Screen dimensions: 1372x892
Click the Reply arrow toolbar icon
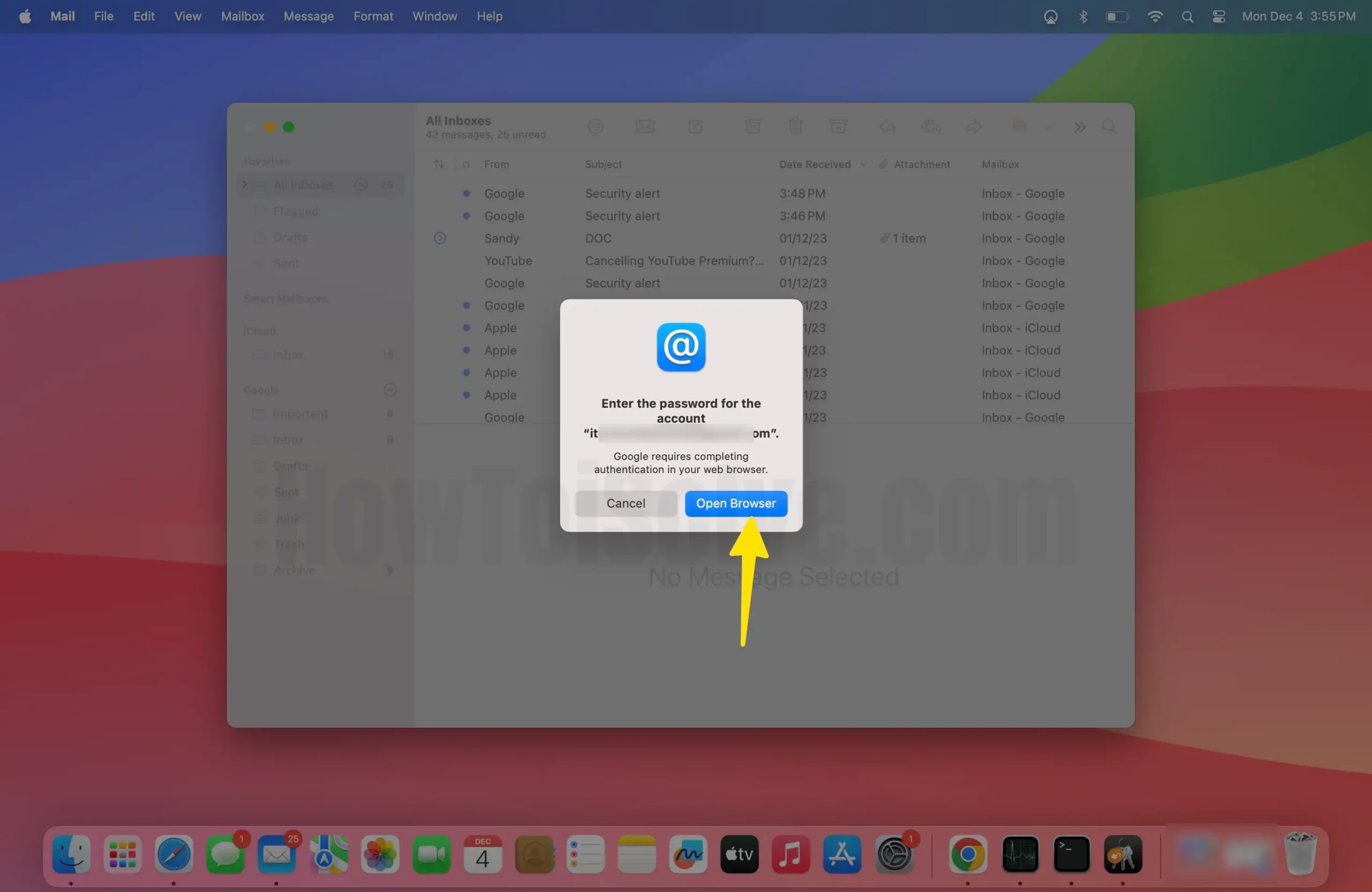[x=887, y=126]
